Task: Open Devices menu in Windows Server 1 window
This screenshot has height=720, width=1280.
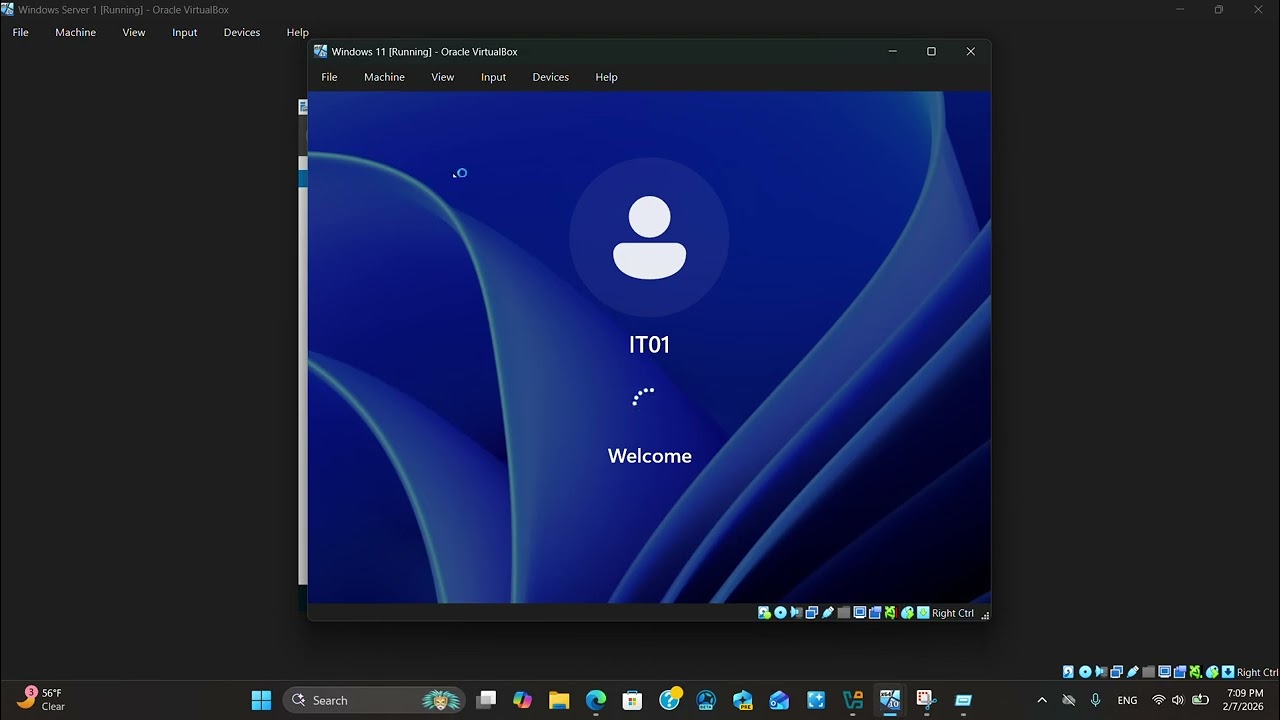Action: pyautogui.click(x=241, y=32)
